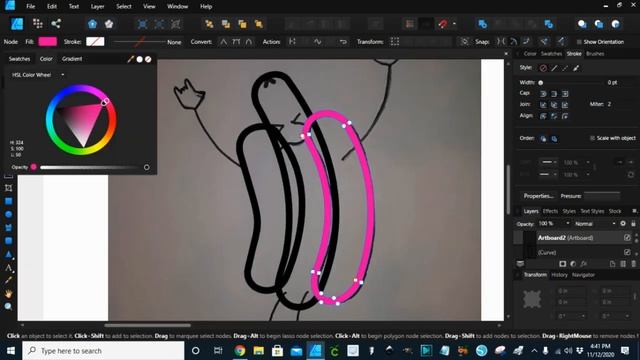Choose the Bevel Join stroke option

(x=554, y=105)
